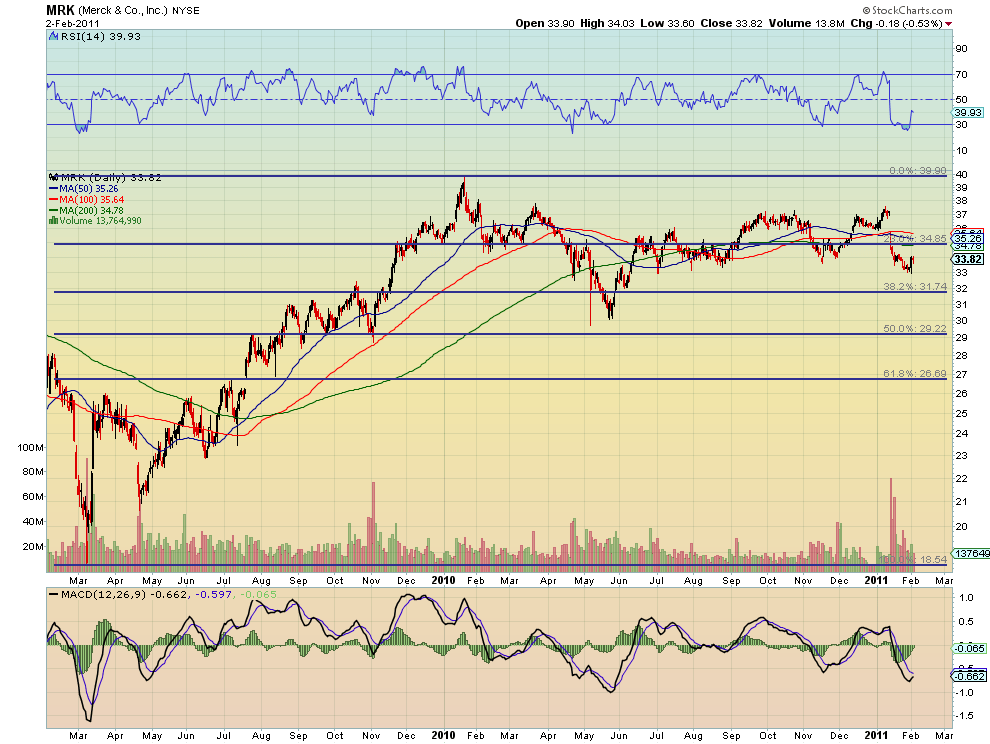Click the RSI axis '90' label
This screenshot has width=990, height=744.
click(962, 49)
